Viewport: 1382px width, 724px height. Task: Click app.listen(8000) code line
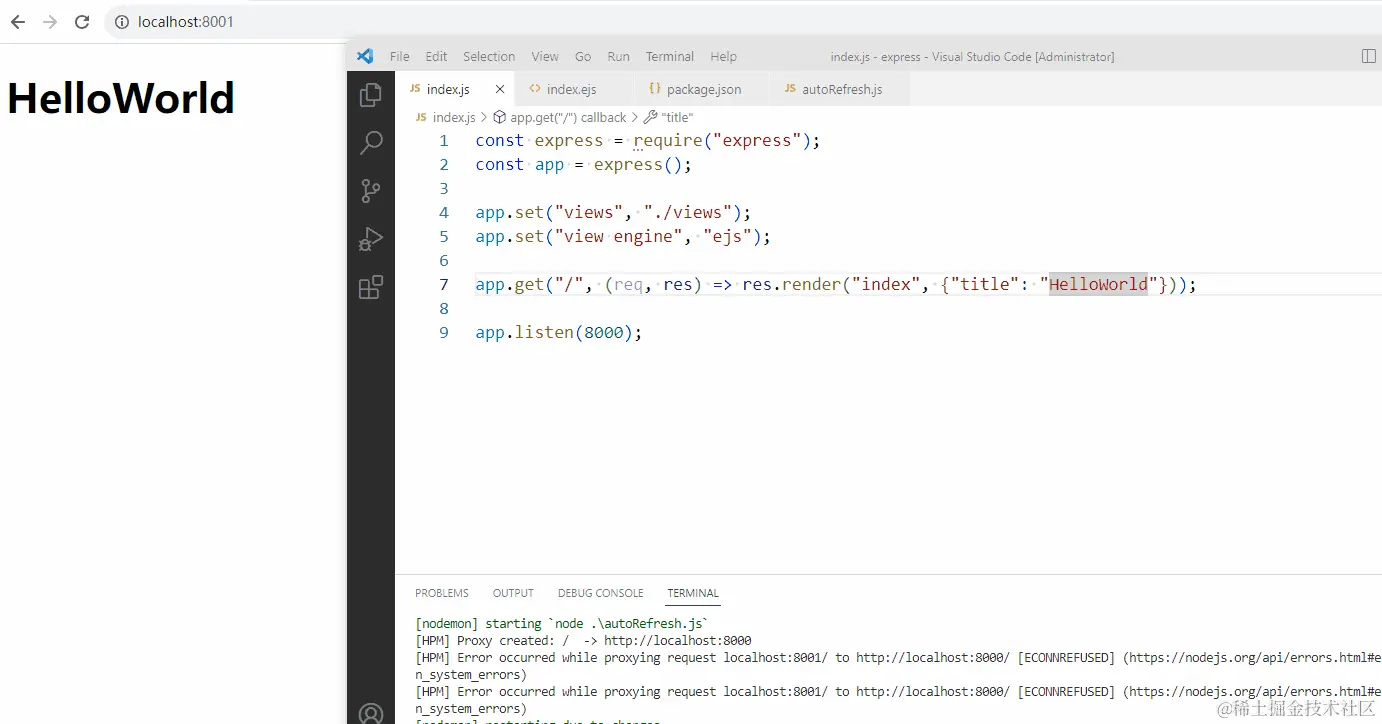(x=558, y=333)
